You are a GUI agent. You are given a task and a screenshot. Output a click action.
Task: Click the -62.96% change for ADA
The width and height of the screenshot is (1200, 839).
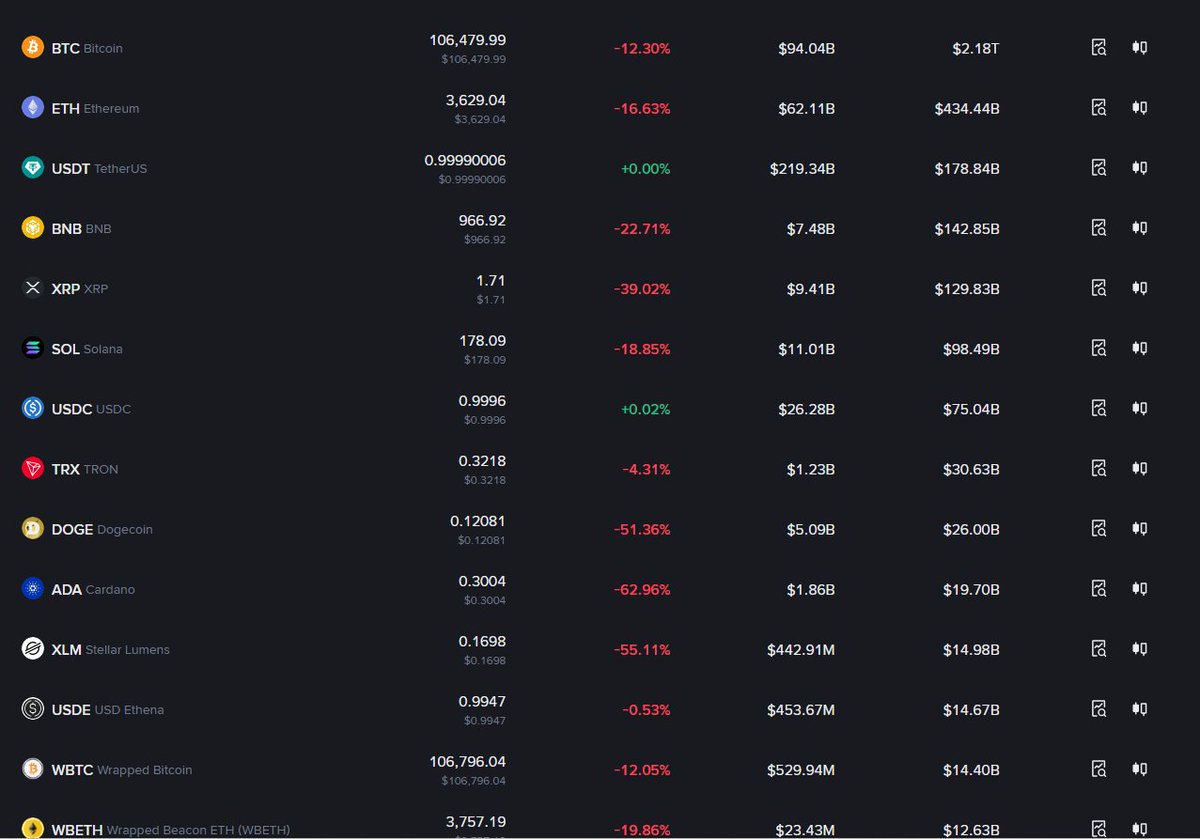tap(642, 589)
